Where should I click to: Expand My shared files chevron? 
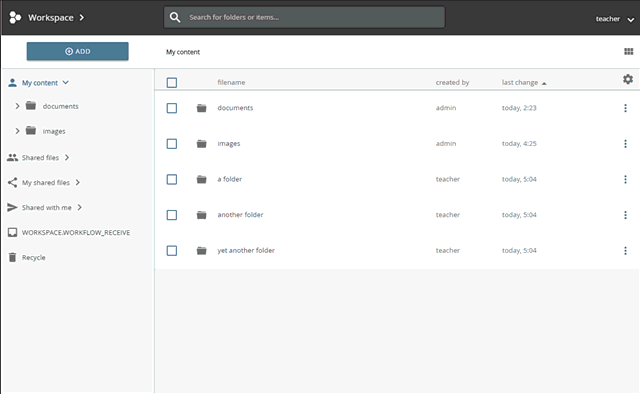pyautogui.click(x=78, y=183)
